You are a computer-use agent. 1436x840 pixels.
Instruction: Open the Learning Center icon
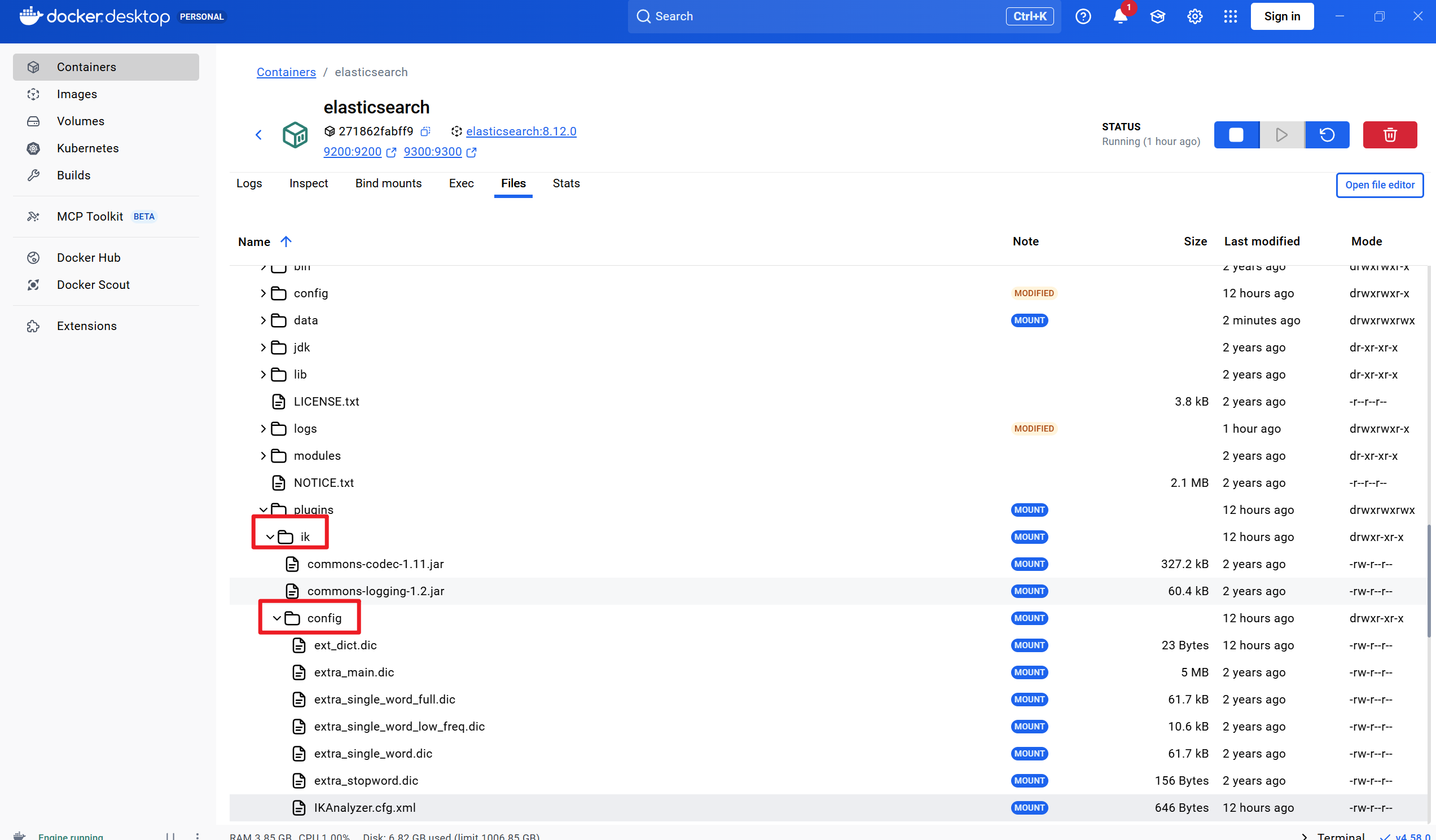(1157, 16)
